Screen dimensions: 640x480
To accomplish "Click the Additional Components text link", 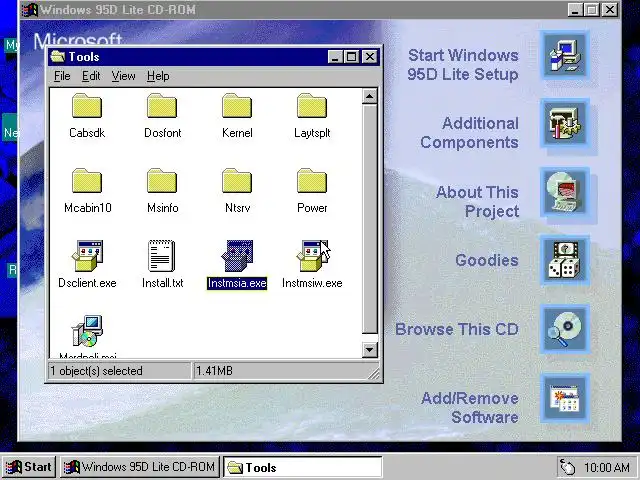I will (x=469, y=133).
